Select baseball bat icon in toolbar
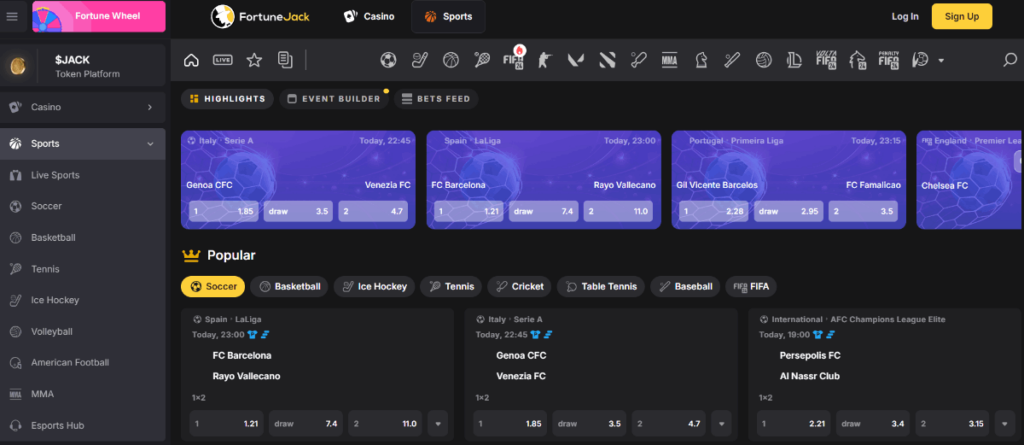This screenshot has height=445, width=1024. (732, 60)
